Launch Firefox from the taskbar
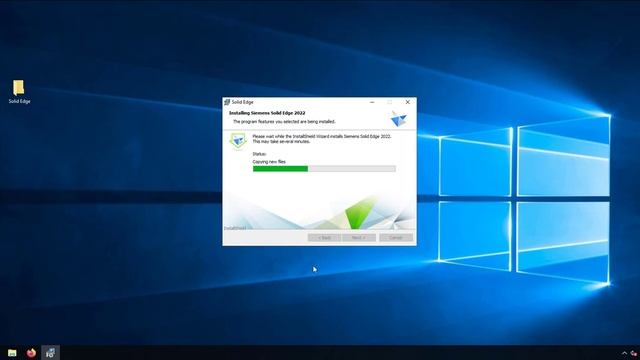This screenshot has height=360, width=640. tap(31, 353)
